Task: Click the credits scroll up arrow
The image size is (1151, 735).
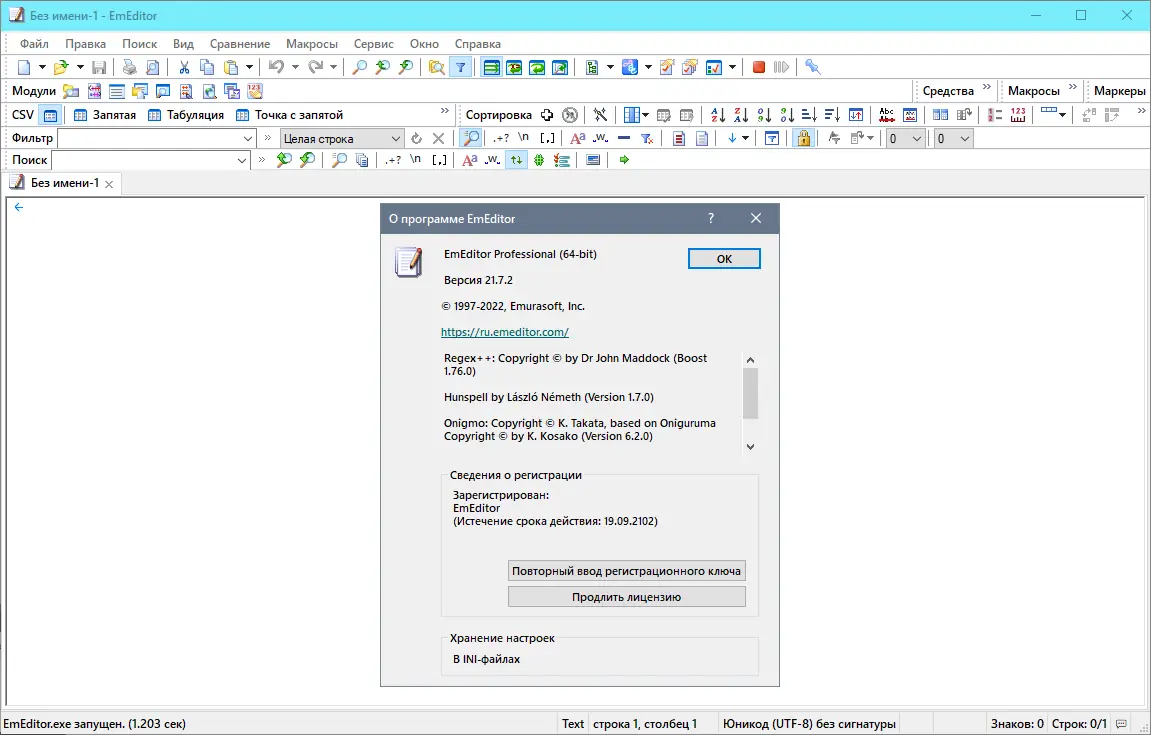Action: pyautogui.click(x=750, y=360)
